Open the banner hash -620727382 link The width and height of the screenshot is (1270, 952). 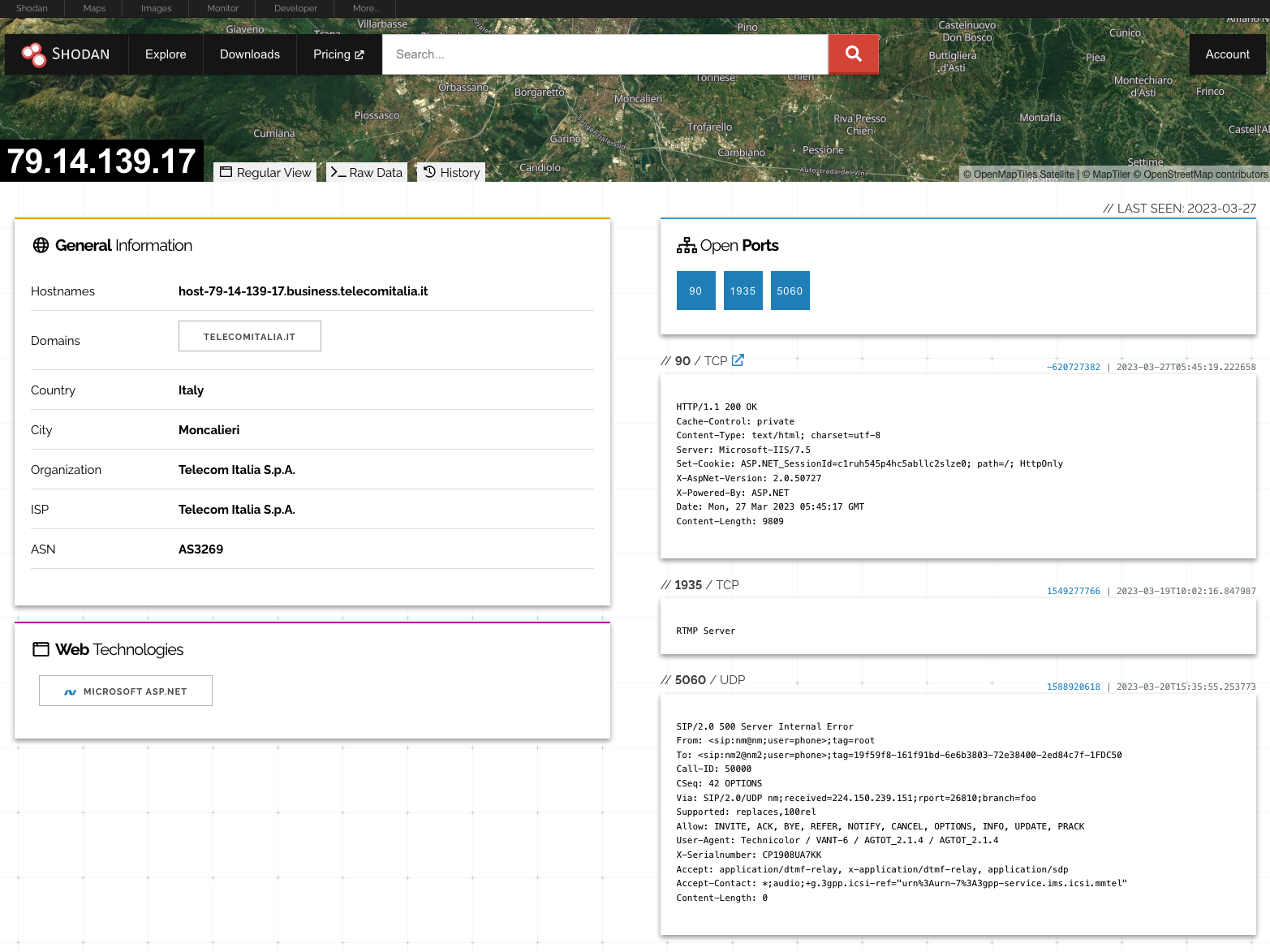click(x=1073, y=367)
